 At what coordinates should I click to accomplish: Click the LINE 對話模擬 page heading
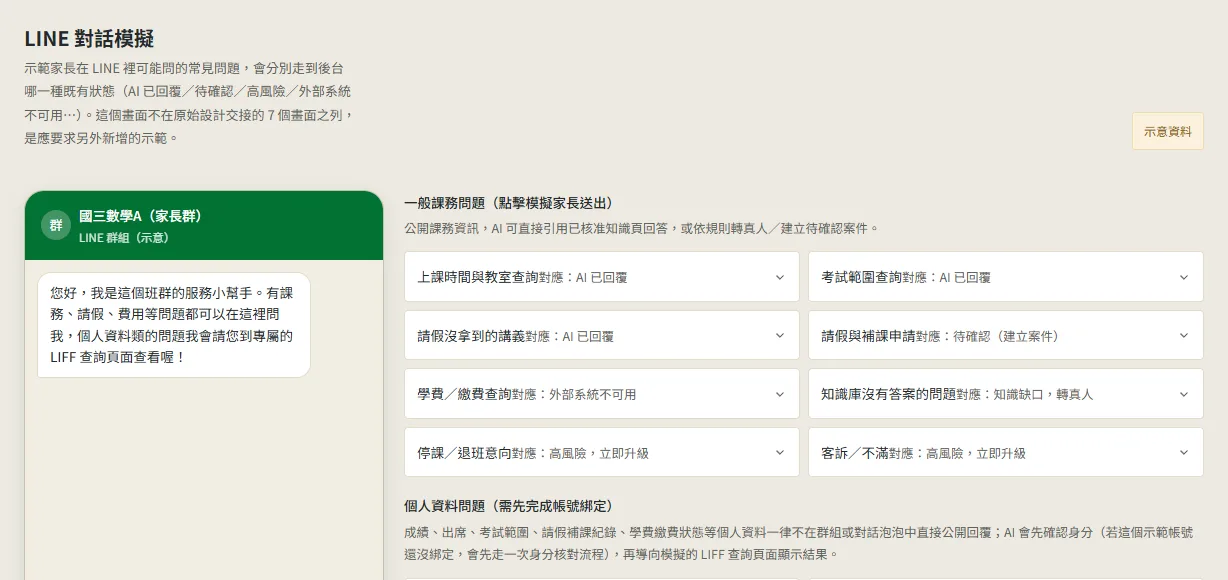89,39
